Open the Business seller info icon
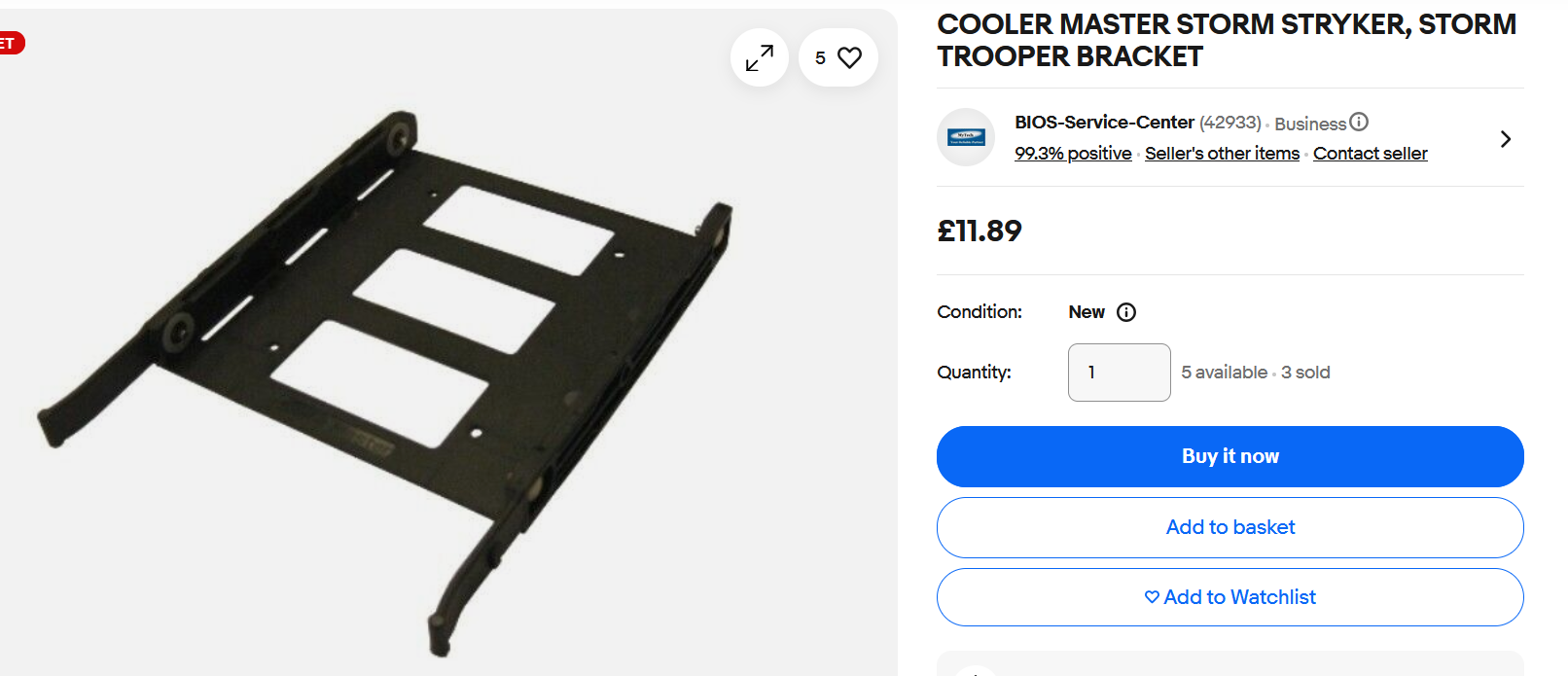The height and width of the screenshot is (676, 1568). [x=1359, y=122]
